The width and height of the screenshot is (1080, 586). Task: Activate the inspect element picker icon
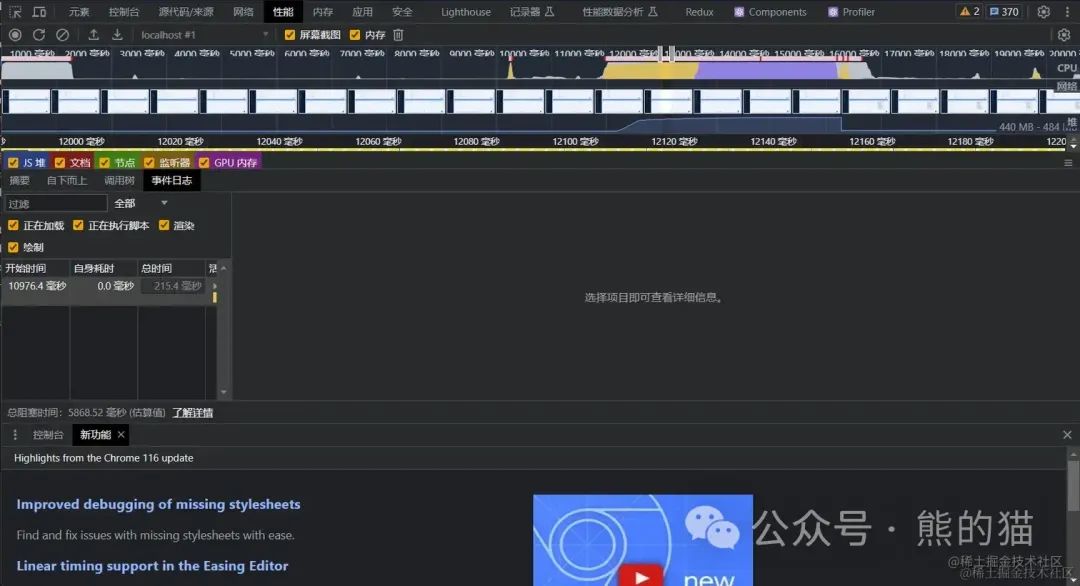[15, 12]
